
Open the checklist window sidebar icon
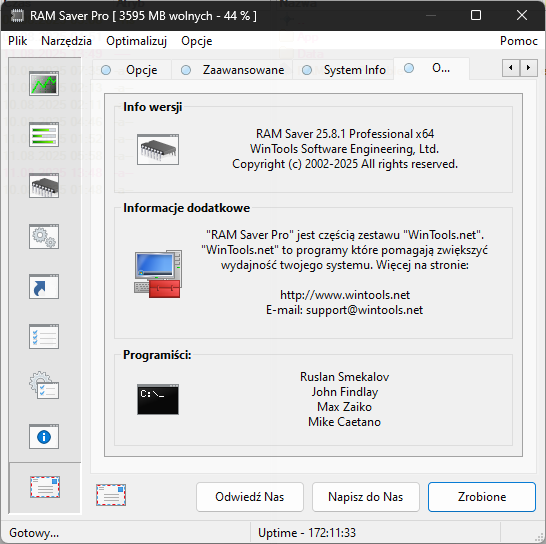click(x=44, y=337)
